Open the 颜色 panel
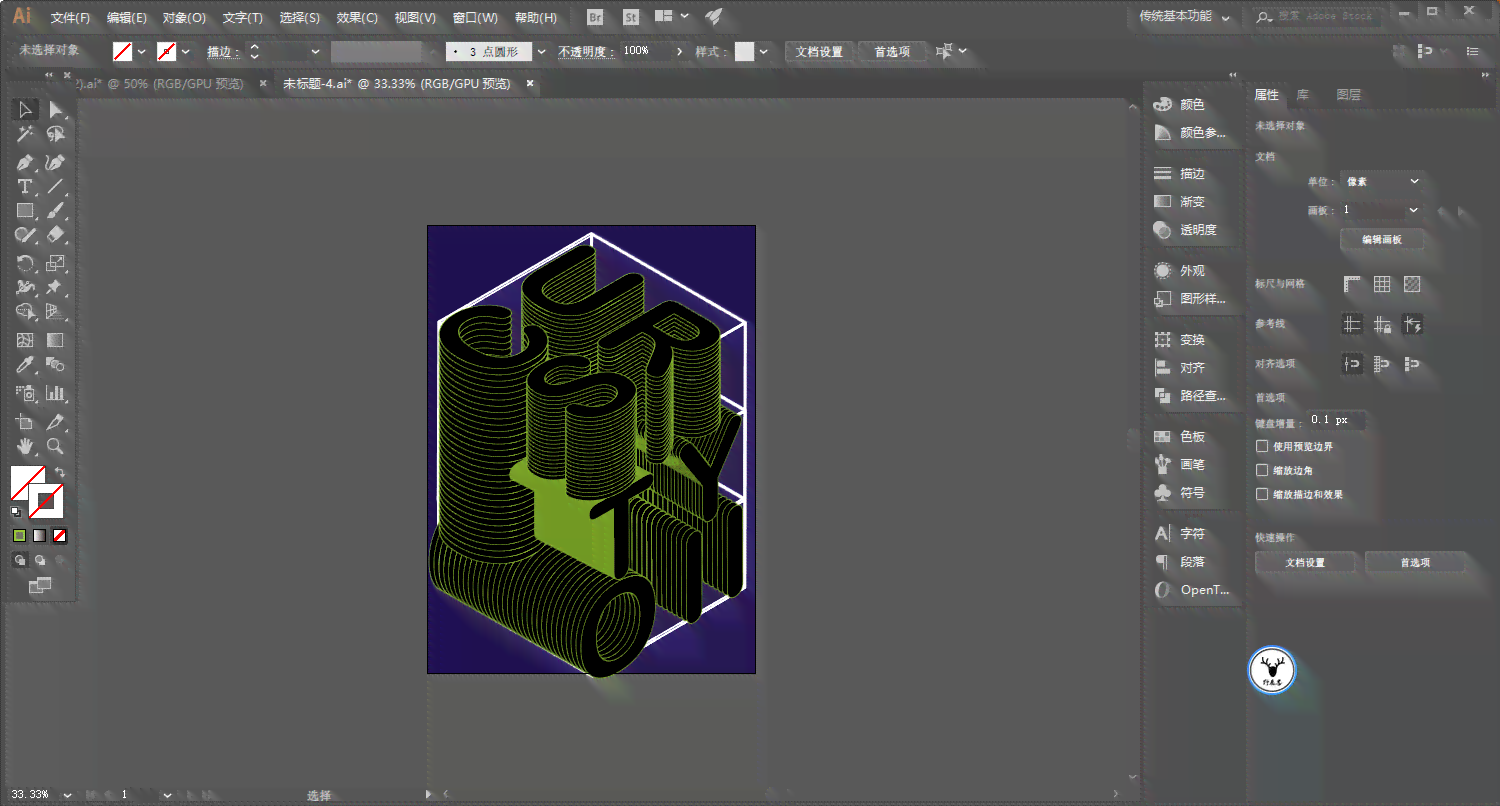This screenshot has width=1500, height=806. (x=1191, y=105)
